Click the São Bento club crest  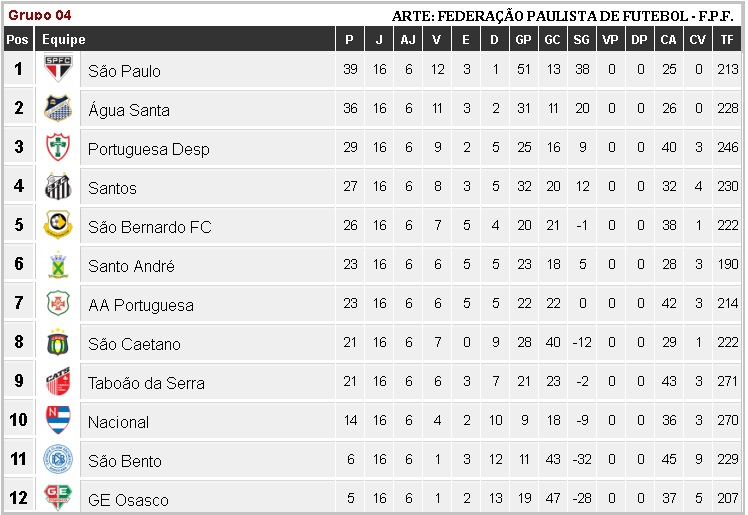[57, 460]
